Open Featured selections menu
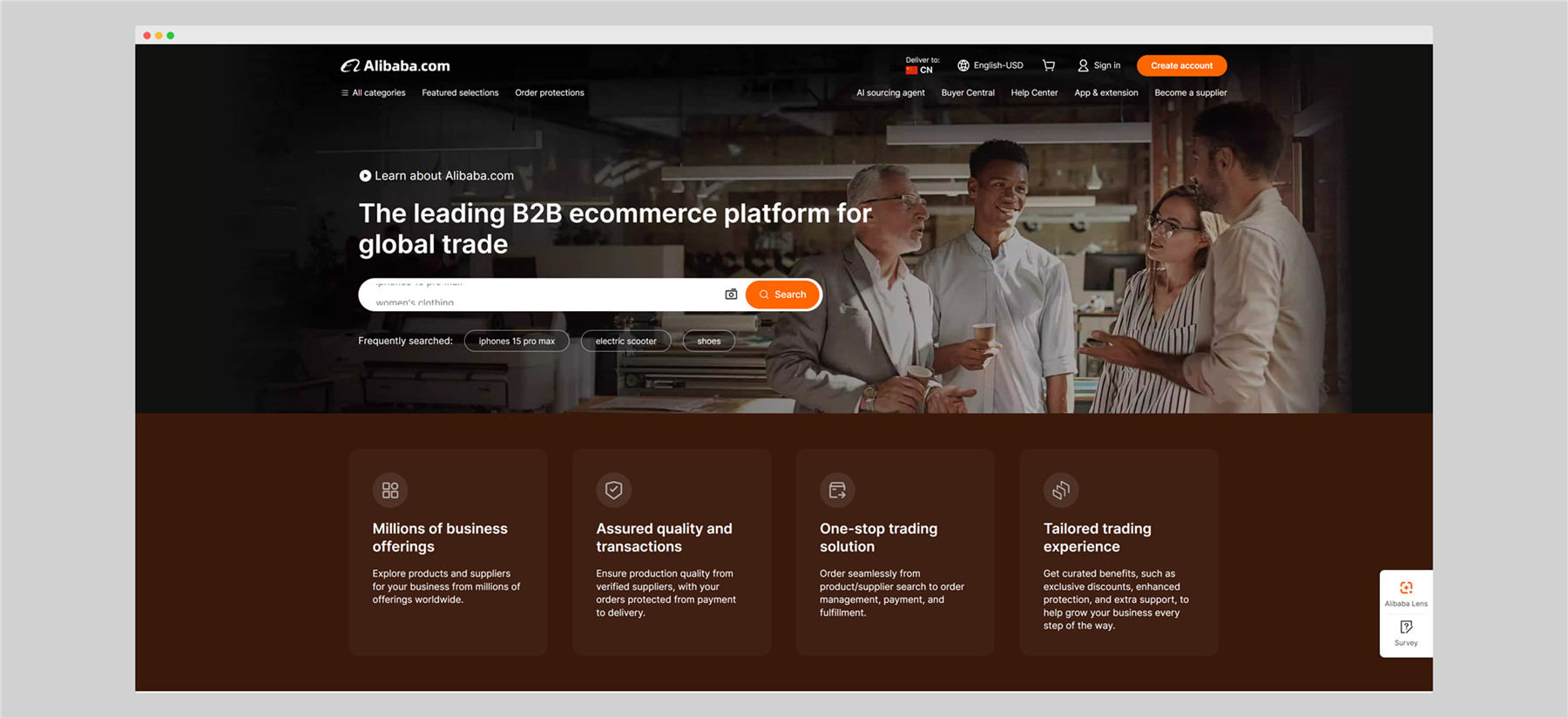The width and height of the screenshot is (1568, 718). (x=460, y=93)
